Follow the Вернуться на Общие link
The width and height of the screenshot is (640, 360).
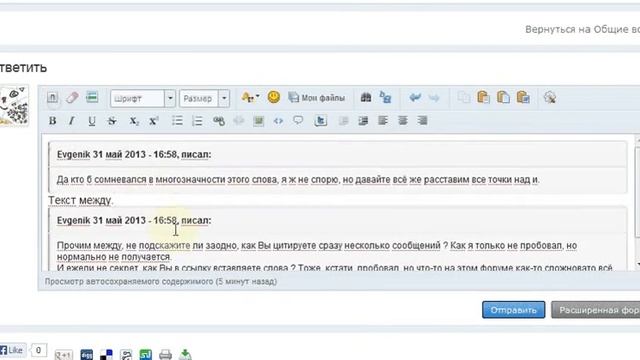tap(582, 29)
